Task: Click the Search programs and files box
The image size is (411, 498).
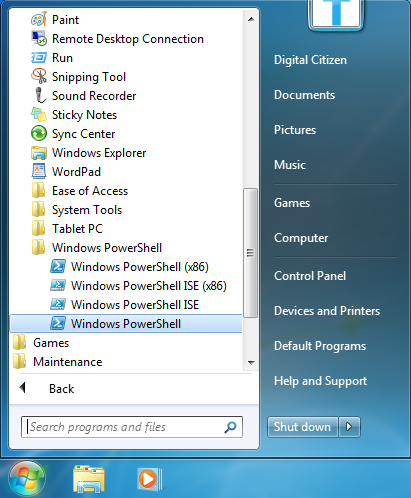Action: click(x=132, y=427)
